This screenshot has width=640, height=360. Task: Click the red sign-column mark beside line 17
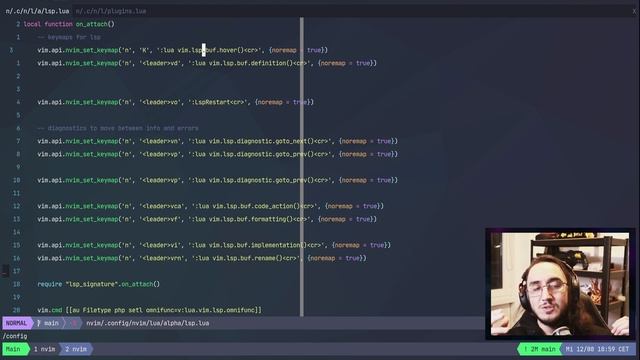tap(5, 271)
